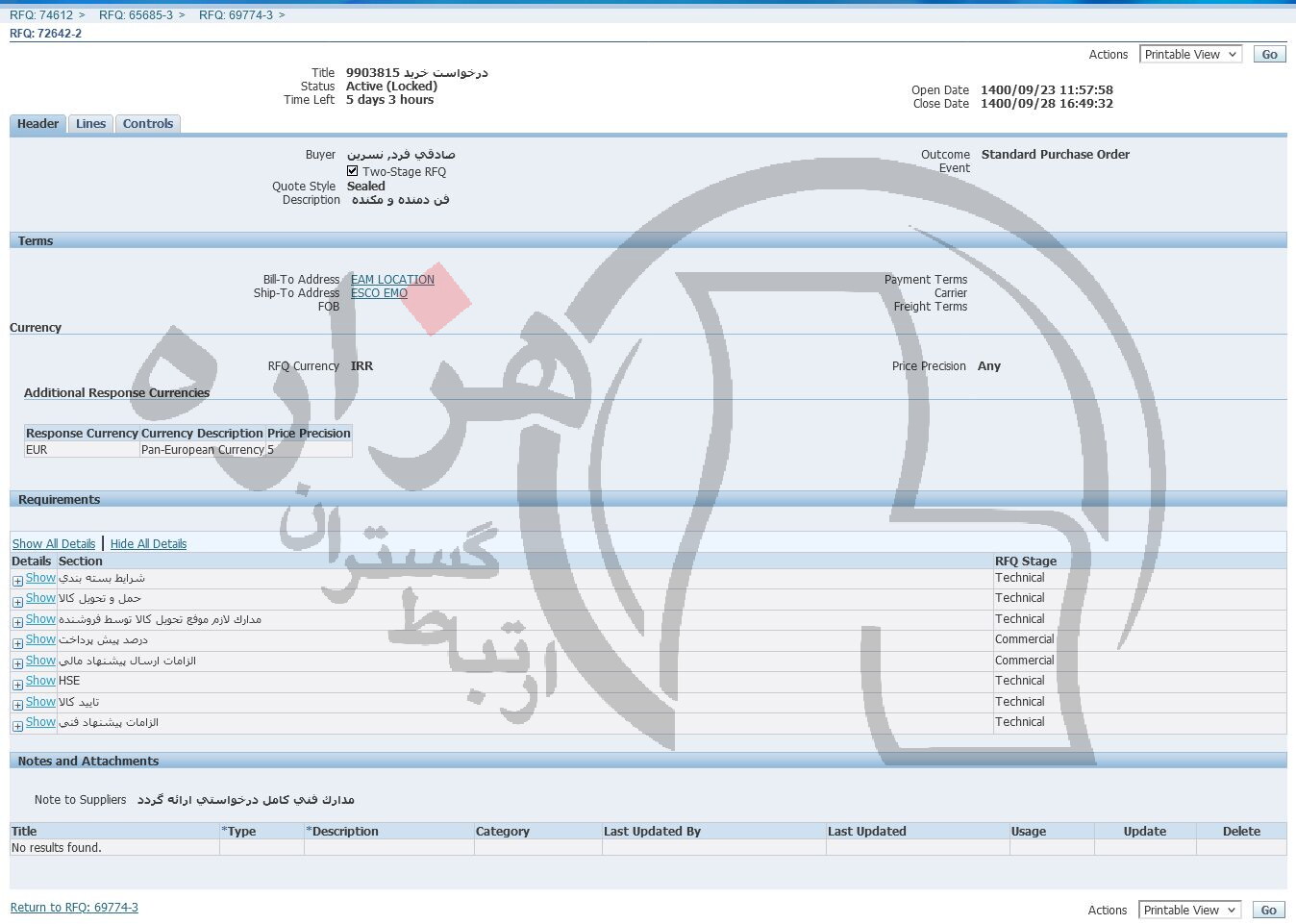
Task: Click the Update column header
Action: click(1145, 832)
